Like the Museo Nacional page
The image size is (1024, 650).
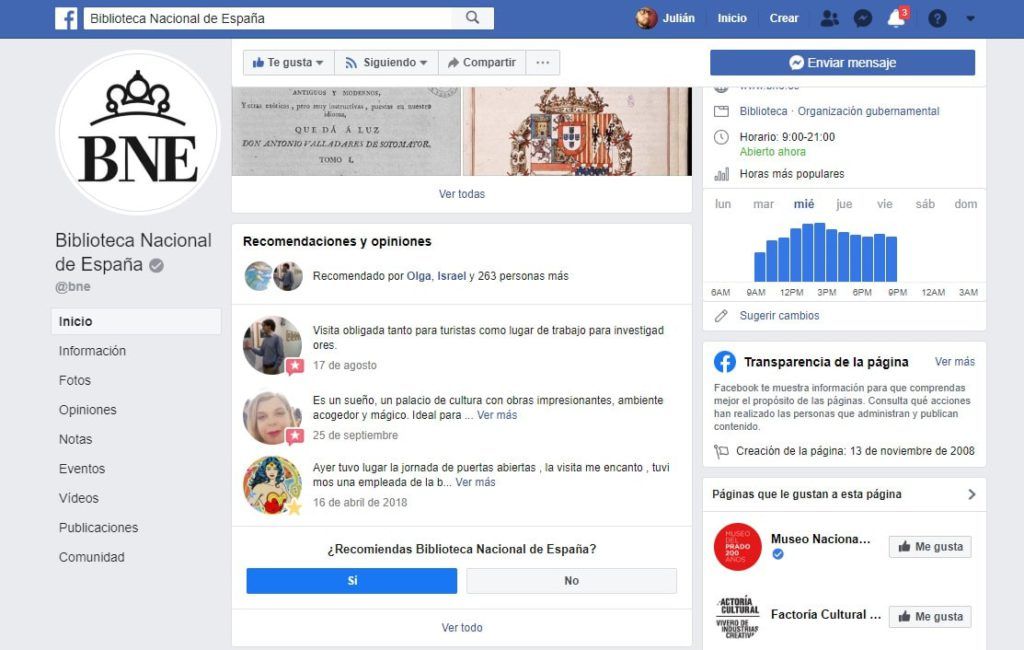(930, 547)
